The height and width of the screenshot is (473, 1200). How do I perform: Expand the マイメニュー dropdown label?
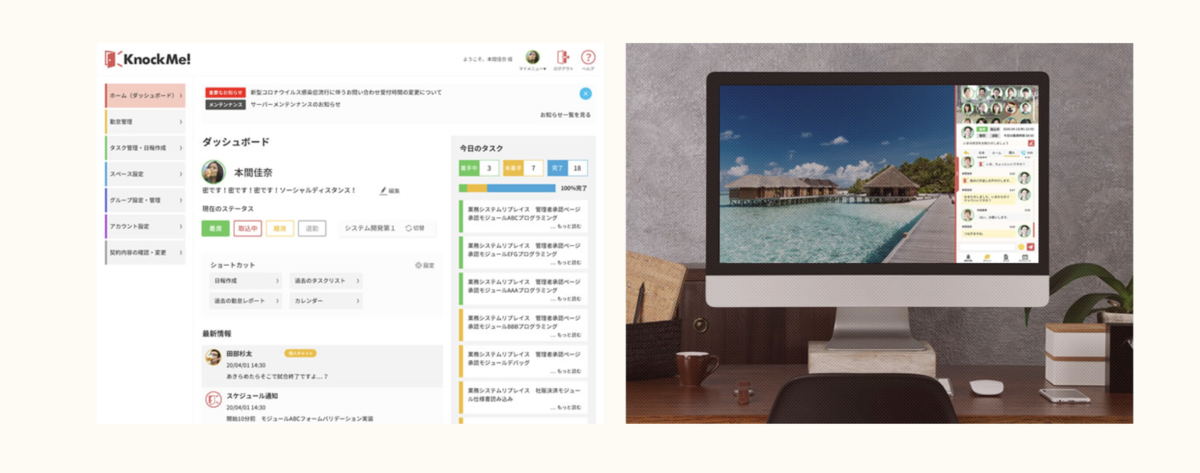coord(532,69)
